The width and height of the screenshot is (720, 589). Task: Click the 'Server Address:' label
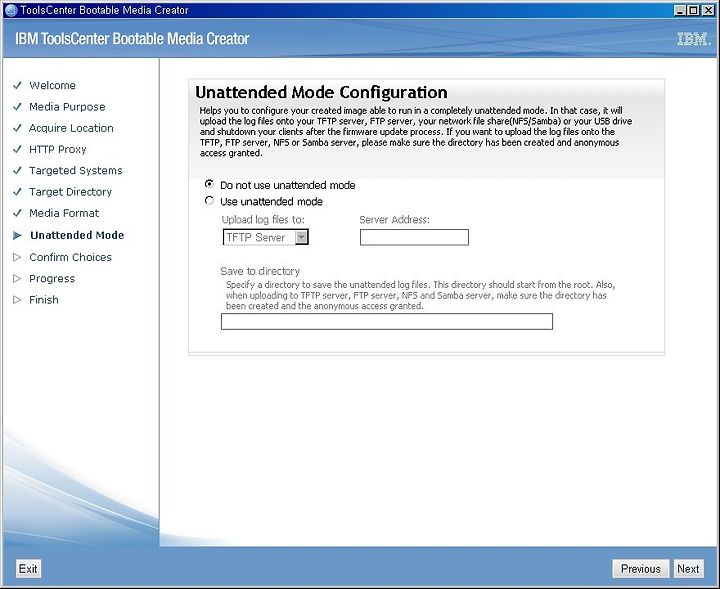[x=394, y=219]
